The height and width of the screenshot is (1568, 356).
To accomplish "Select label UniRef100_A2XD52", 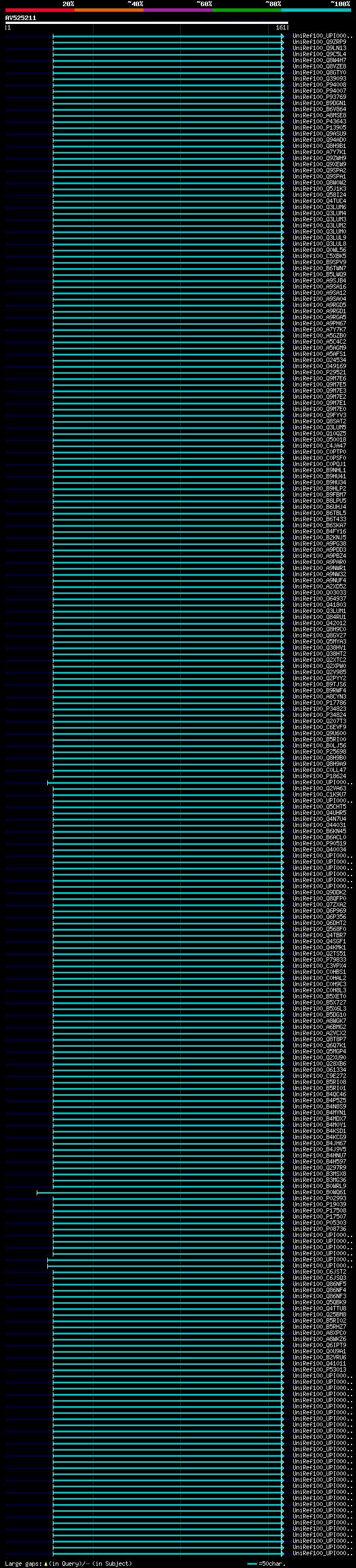I will (x=319, y=587).
